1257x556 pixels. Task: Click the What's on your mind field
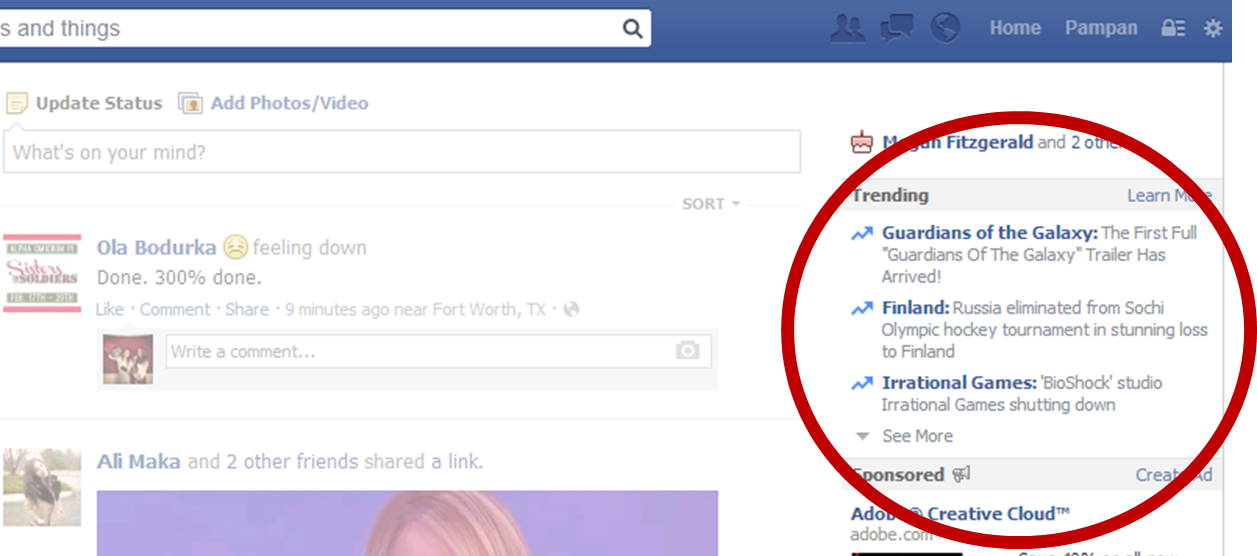click(x=400, y=153)
